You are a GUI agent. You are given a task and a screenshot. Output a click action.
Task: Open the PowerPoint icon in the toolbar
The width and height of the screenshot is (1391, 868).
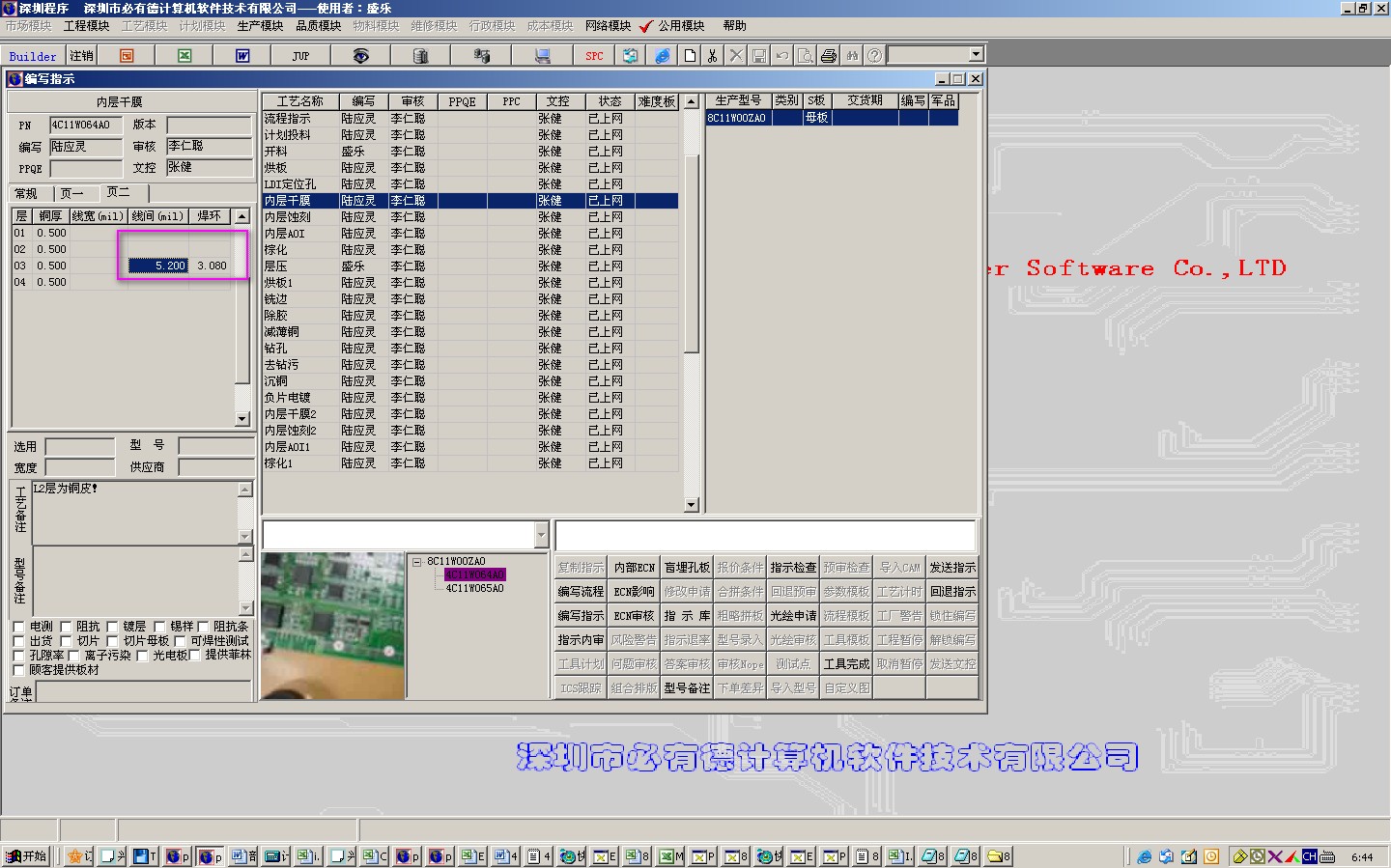[x=127, y=56]
